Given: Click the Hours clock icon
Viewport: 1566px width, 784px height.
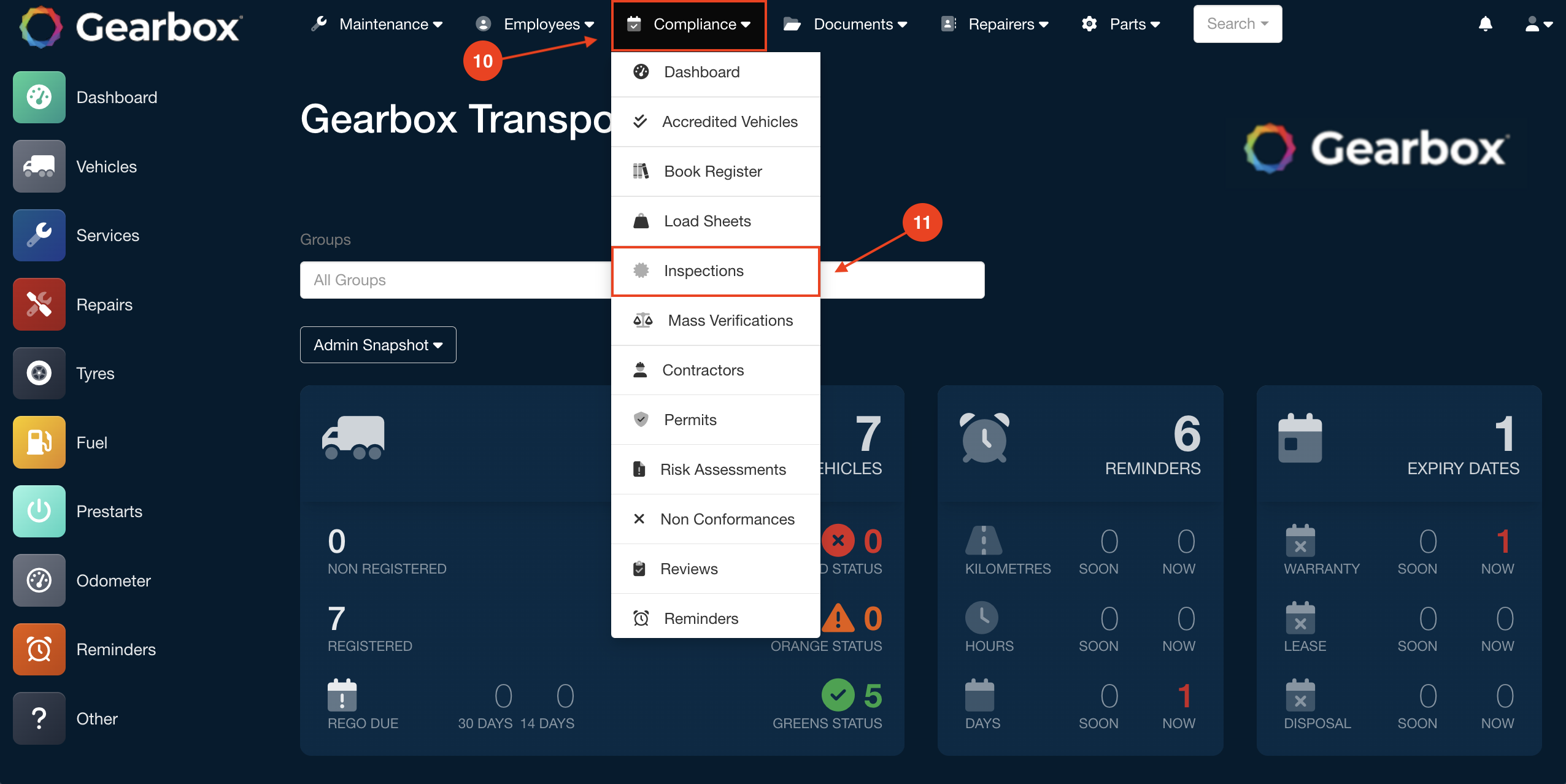Looking at the screenshot, I should click(981, 618).
